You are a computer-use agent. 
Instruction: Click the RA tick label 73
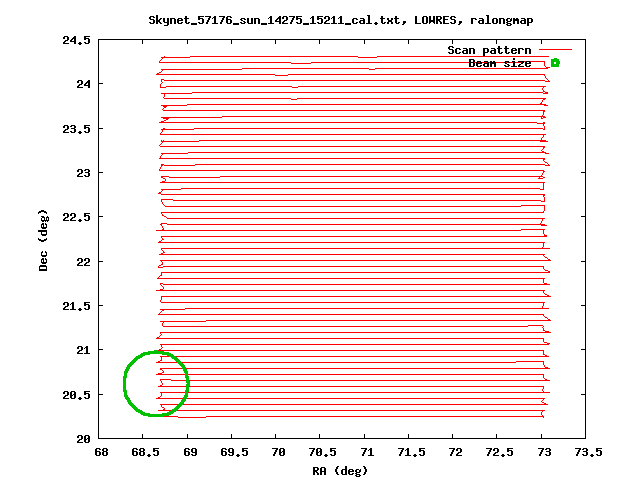click(544, 452)
